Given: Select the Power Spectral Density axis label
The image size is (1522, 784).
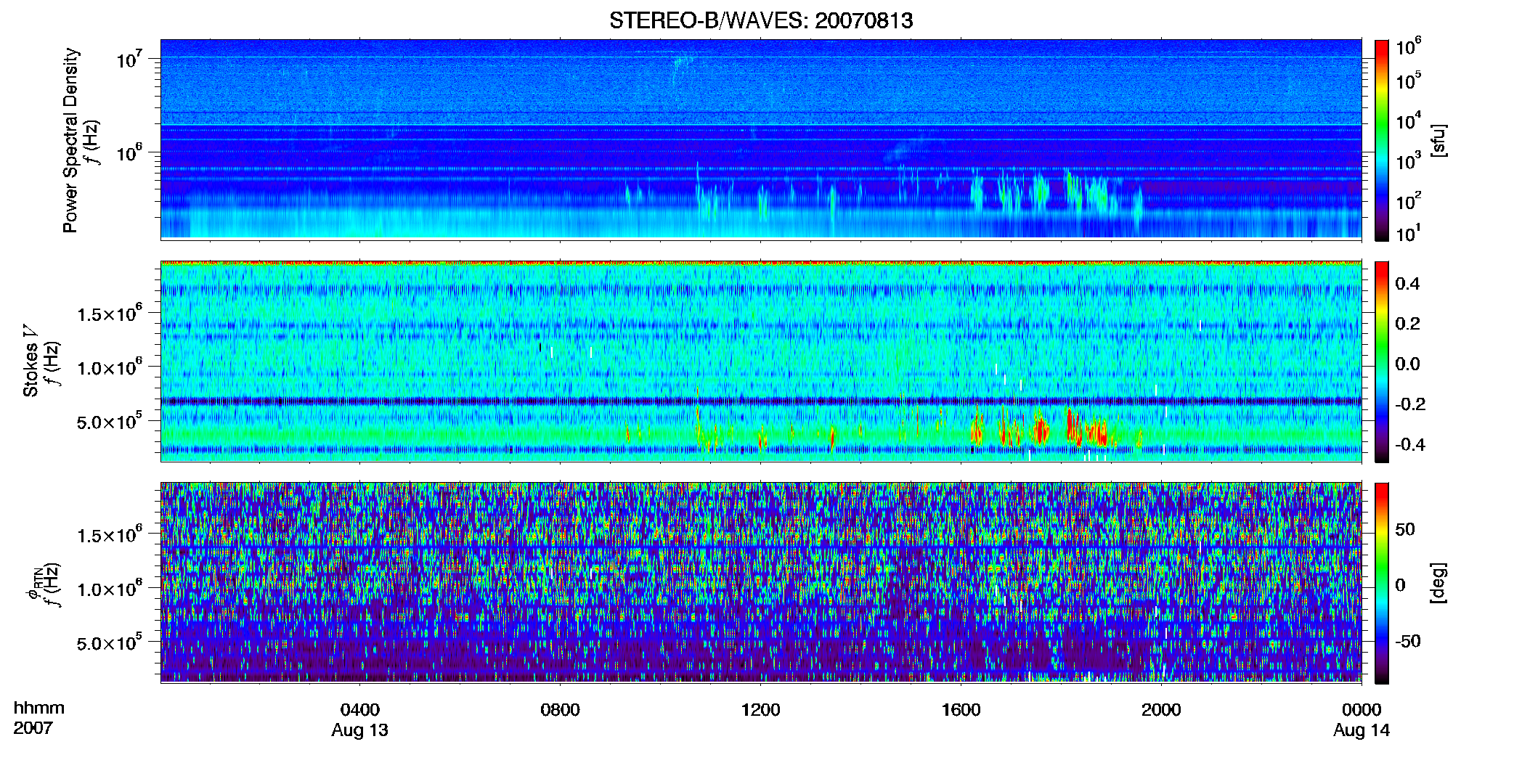Looking at the screenshot, I should point(70,140).
